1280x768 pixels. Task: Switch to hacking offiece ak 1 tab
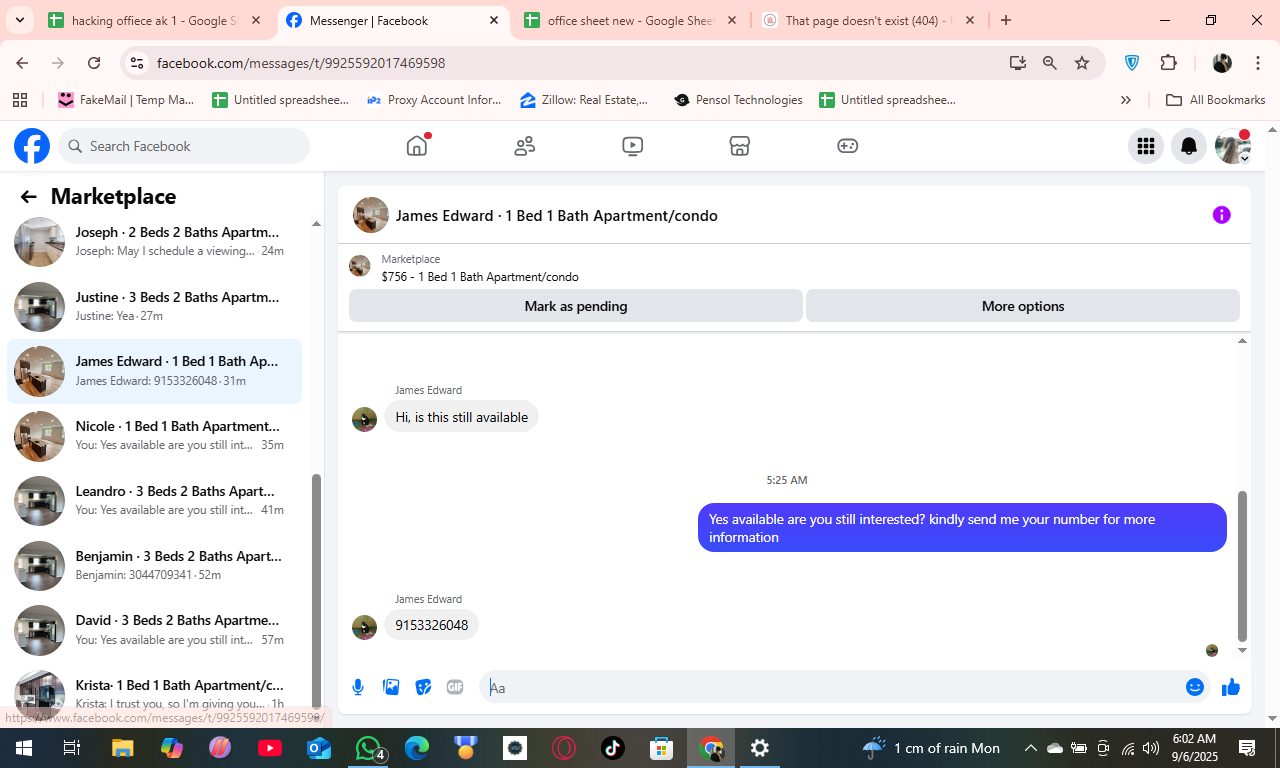(153, 20)
